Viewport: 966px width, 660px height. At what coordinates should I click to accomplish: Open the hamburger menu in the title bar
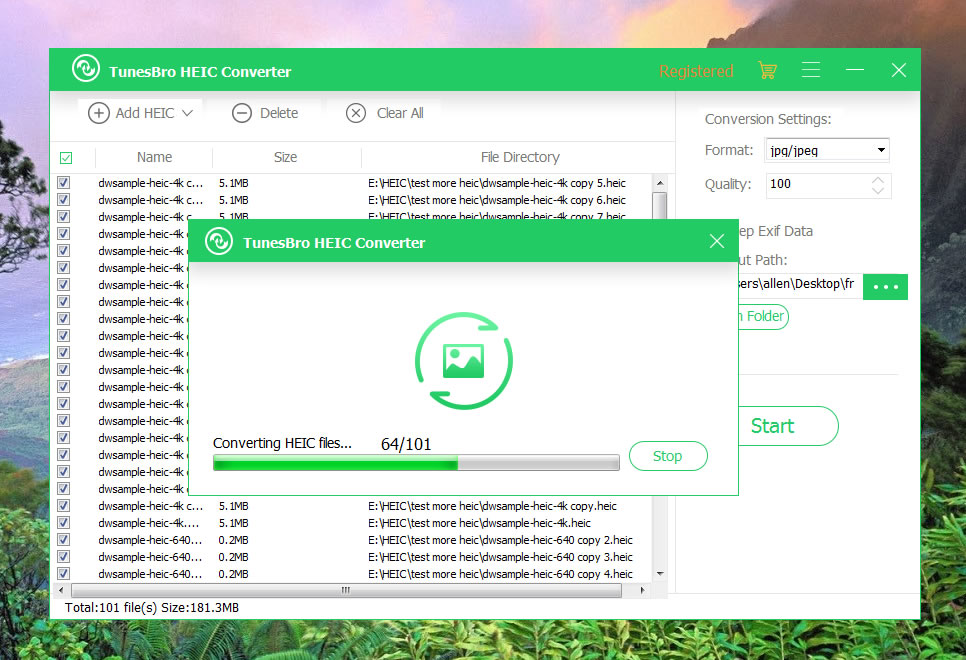click(811, 70)
